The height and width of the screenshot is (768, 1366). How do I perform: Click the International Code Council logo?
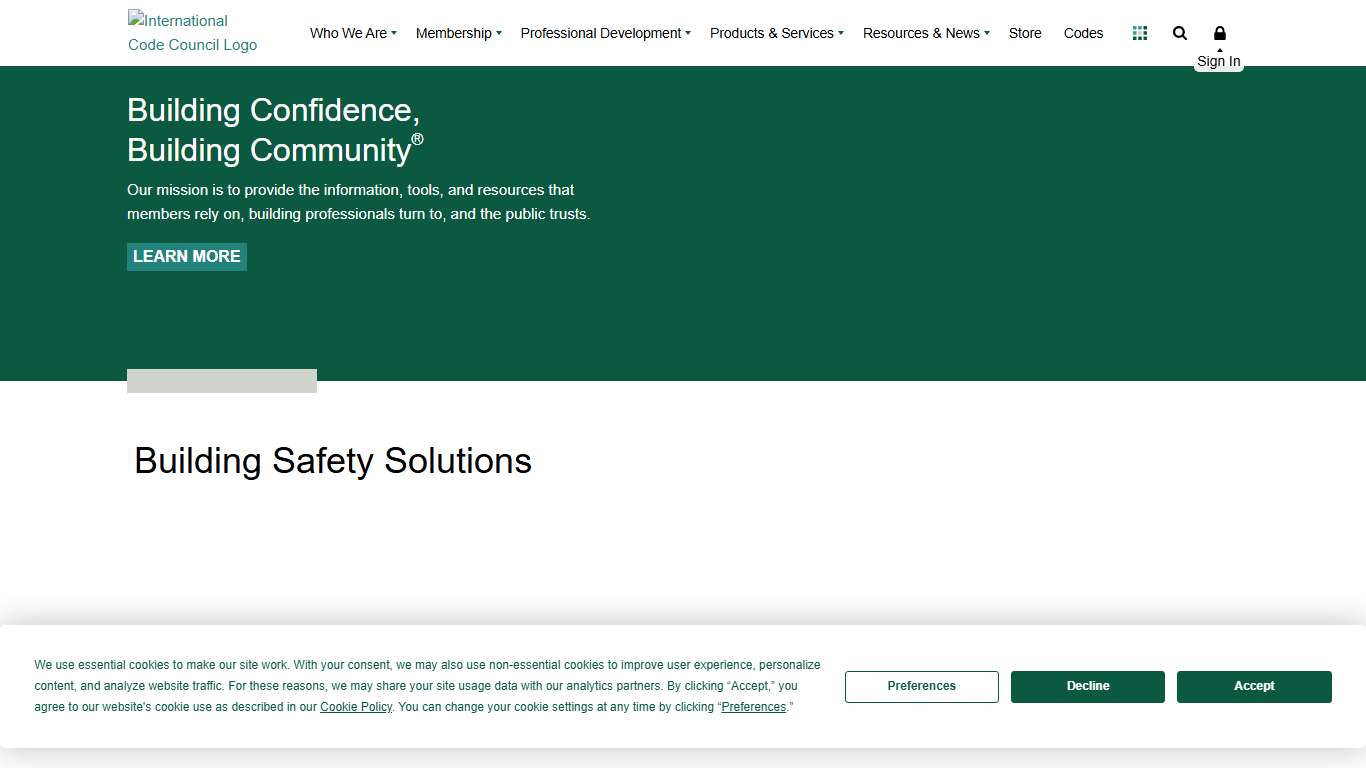coord(192,33)
